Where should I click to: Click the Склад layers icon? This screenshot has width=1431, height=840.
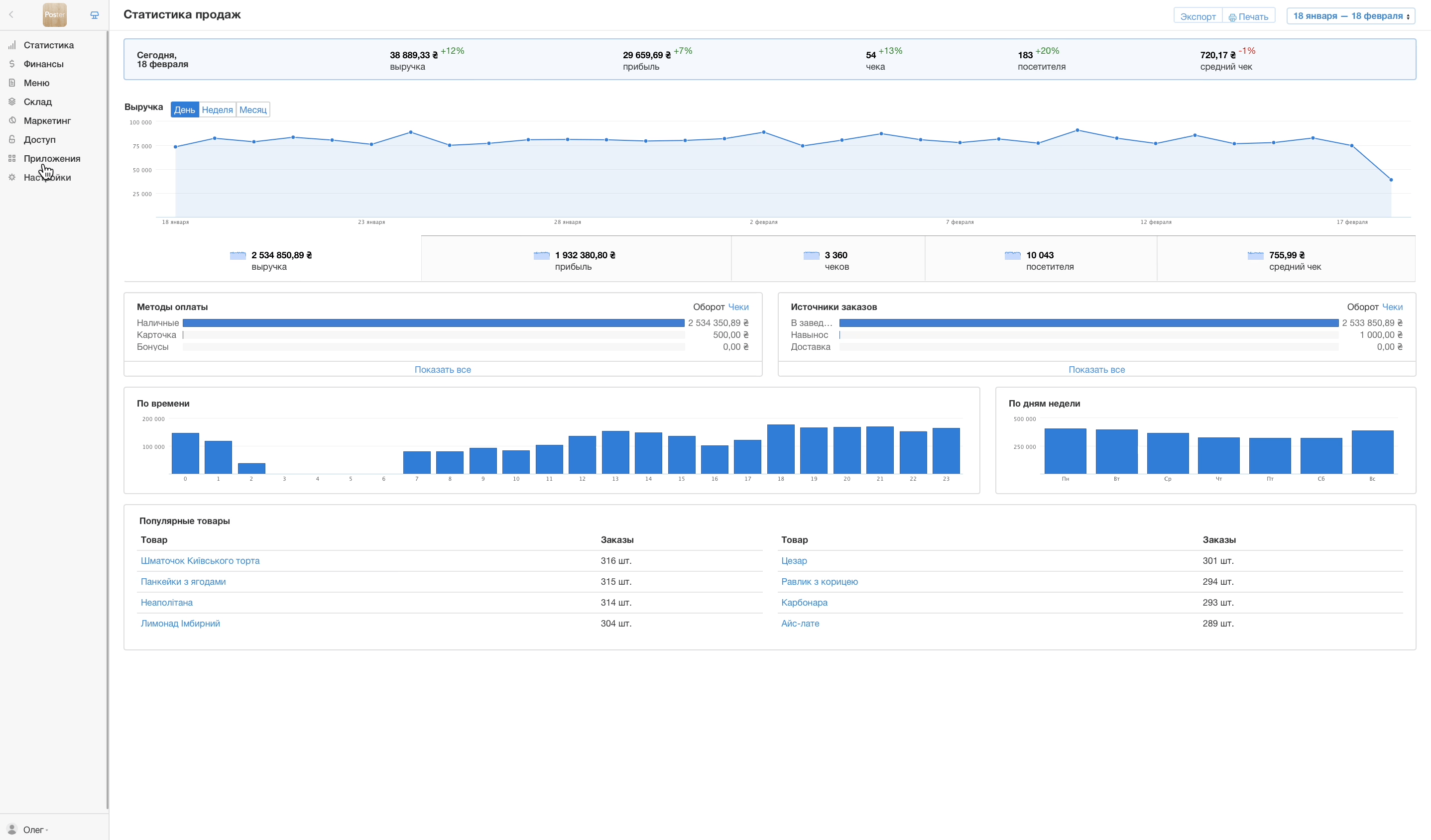tap(12, 102)
